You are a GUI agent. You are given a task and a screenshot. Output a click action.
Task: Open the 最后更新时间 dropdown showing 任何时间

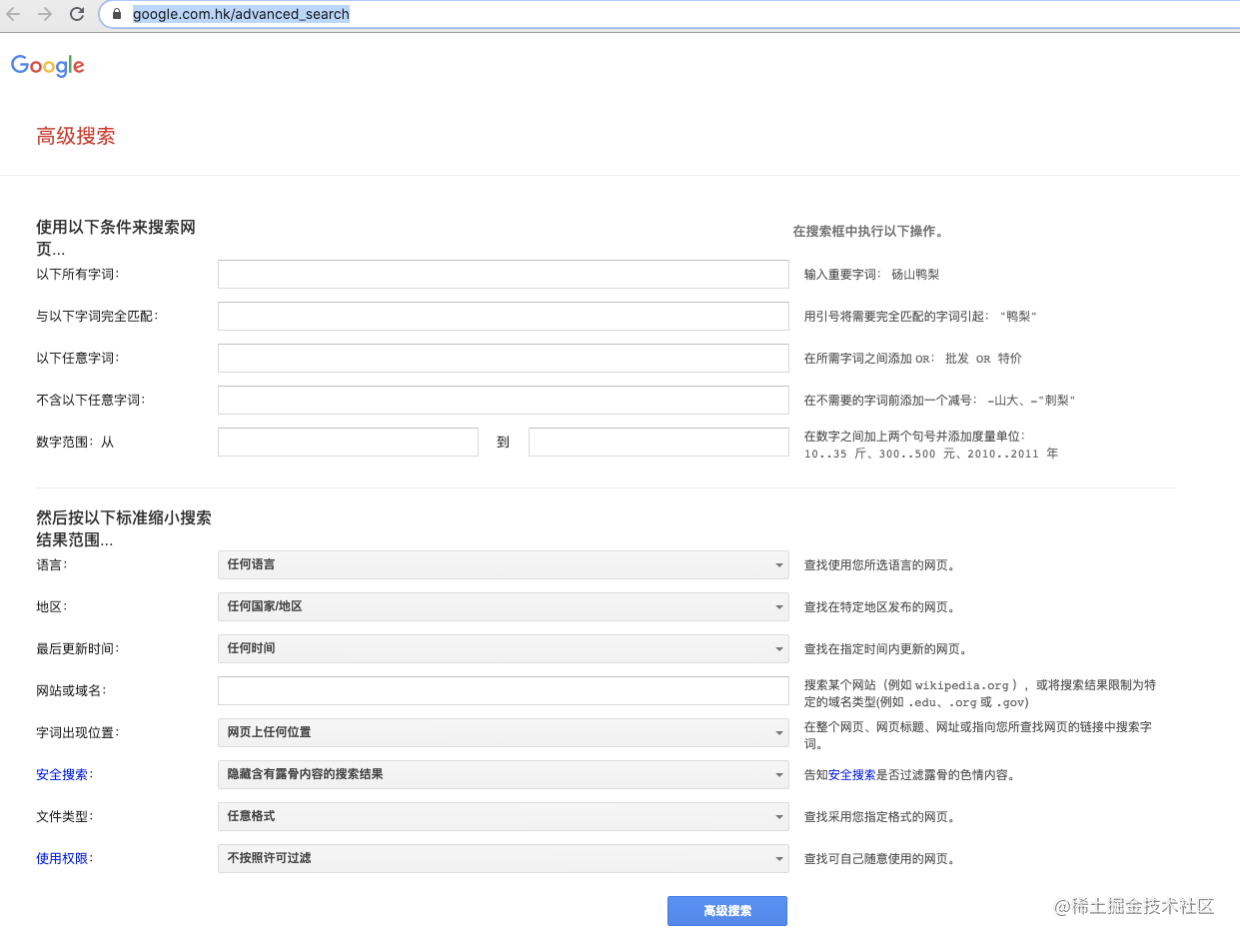tap(503, 649)
